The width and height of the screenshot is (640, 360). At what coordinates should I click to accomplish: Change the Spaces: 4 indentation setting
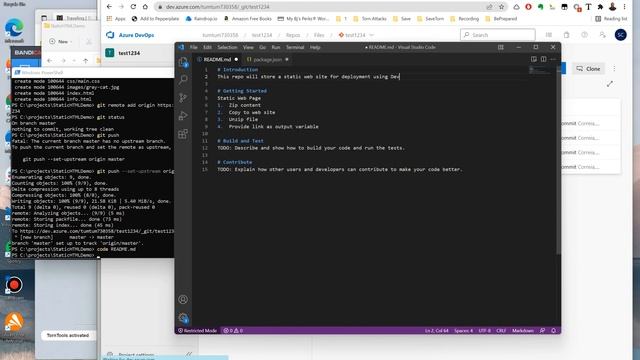coord(463,331)
